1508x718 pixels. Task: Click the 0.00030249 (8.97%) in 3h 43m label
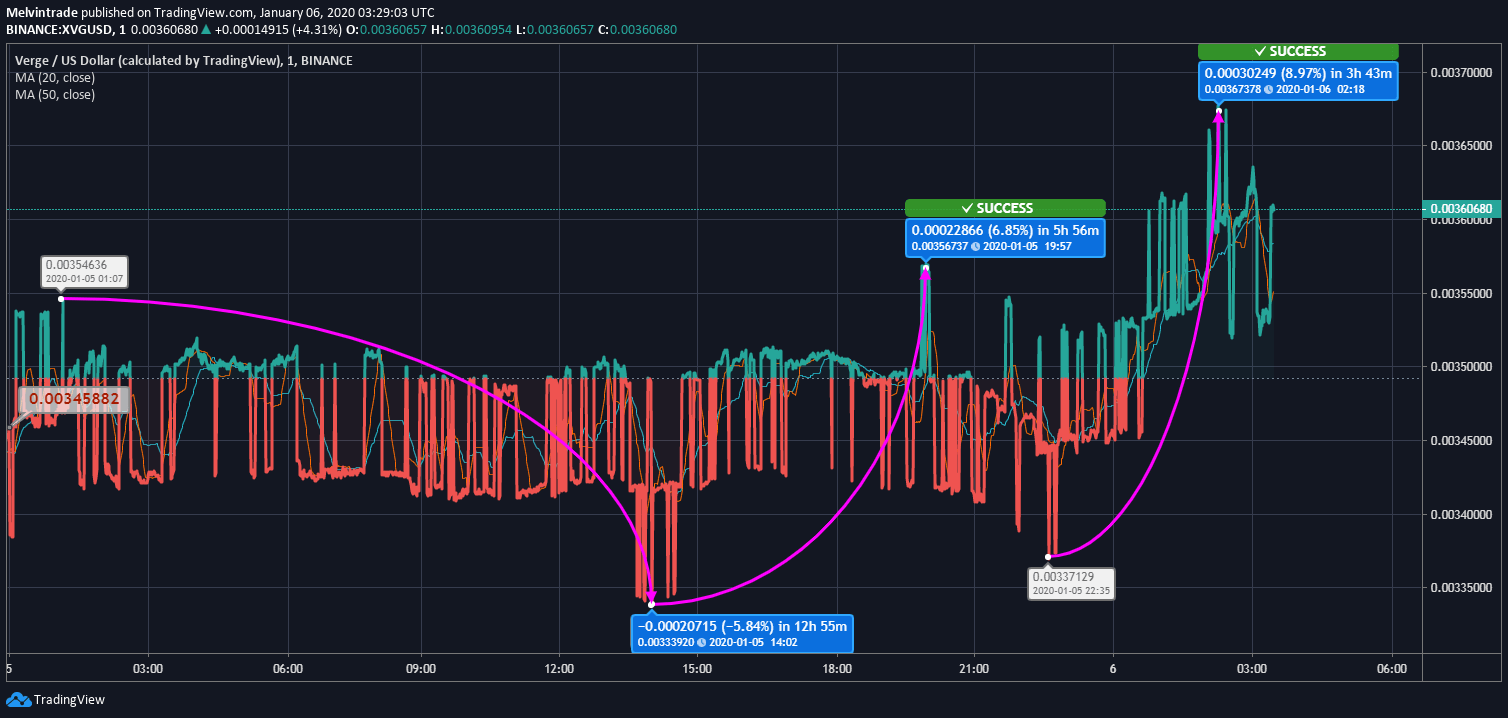(x=1299, y=80)
